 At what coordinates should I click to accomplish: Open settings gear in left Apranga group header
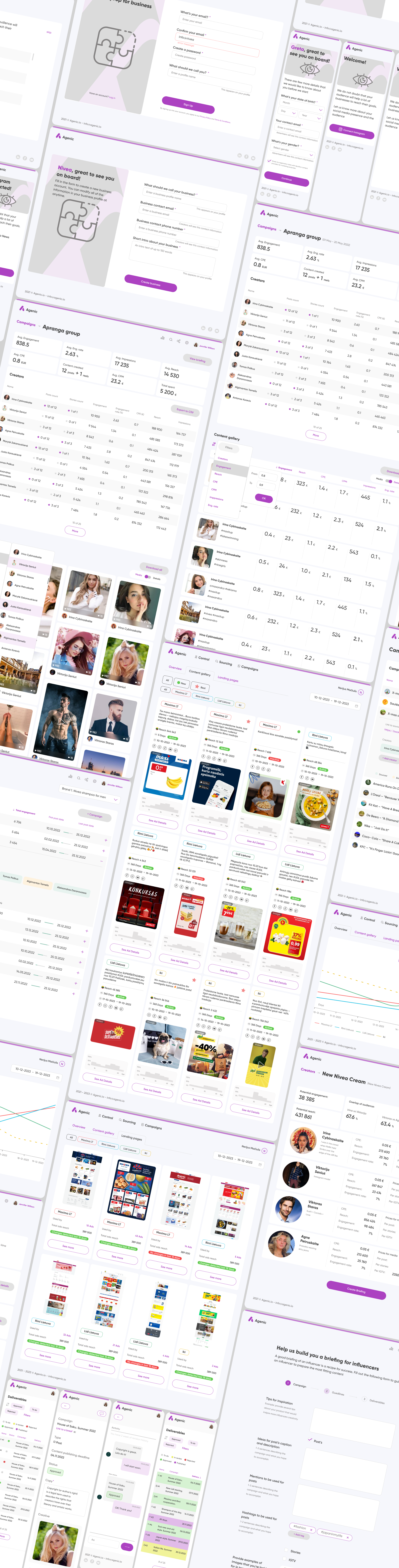(187, 343)
